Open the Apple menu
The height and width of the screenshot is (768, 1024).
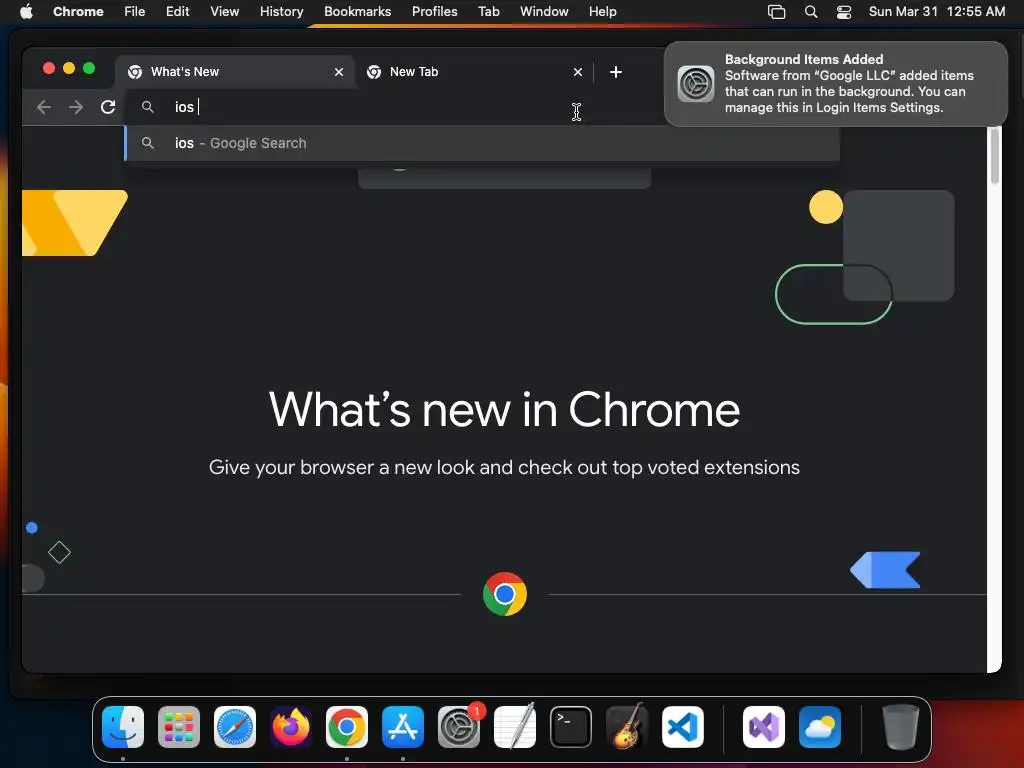[26, 12]
